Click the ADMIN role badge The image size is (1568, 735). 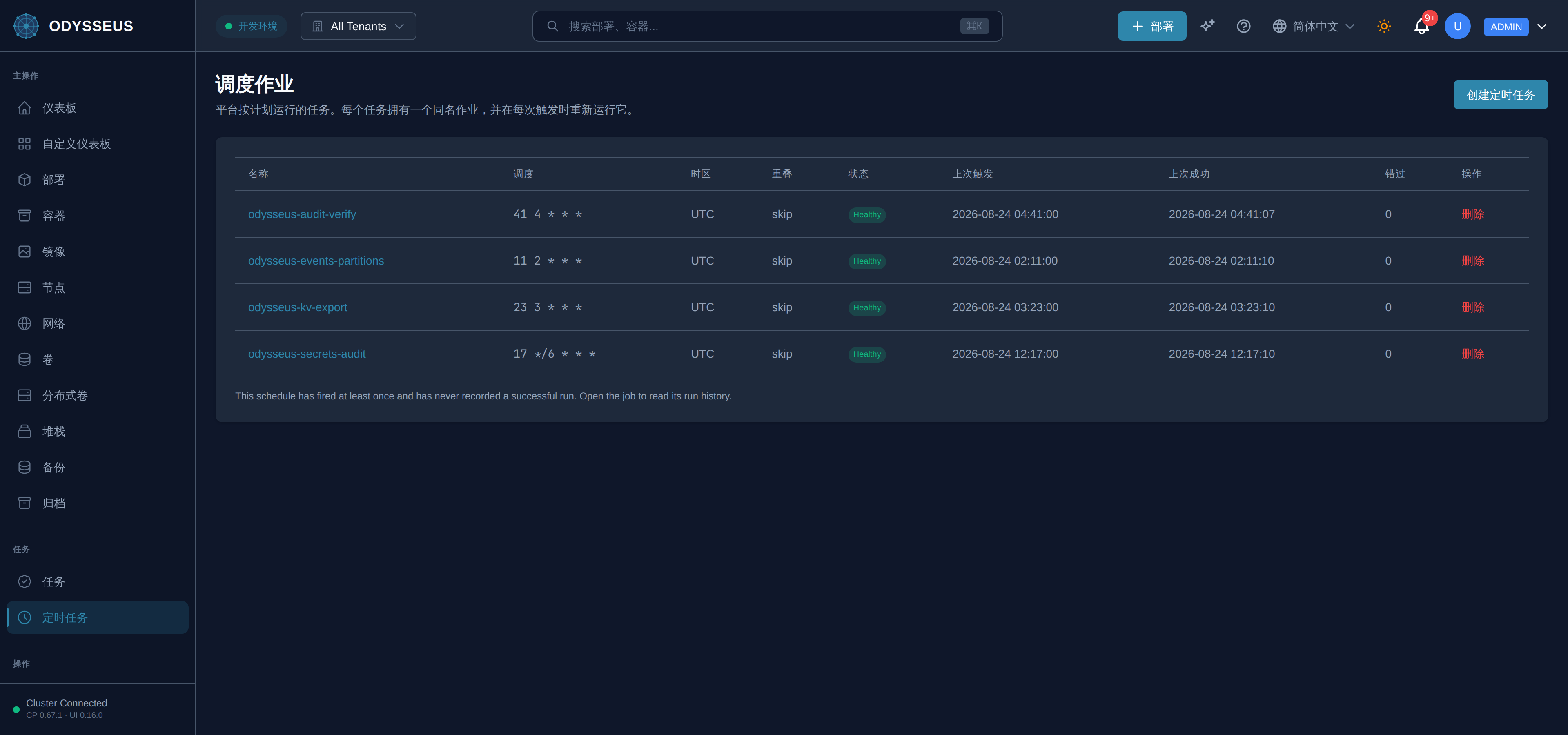point(1506,27)
